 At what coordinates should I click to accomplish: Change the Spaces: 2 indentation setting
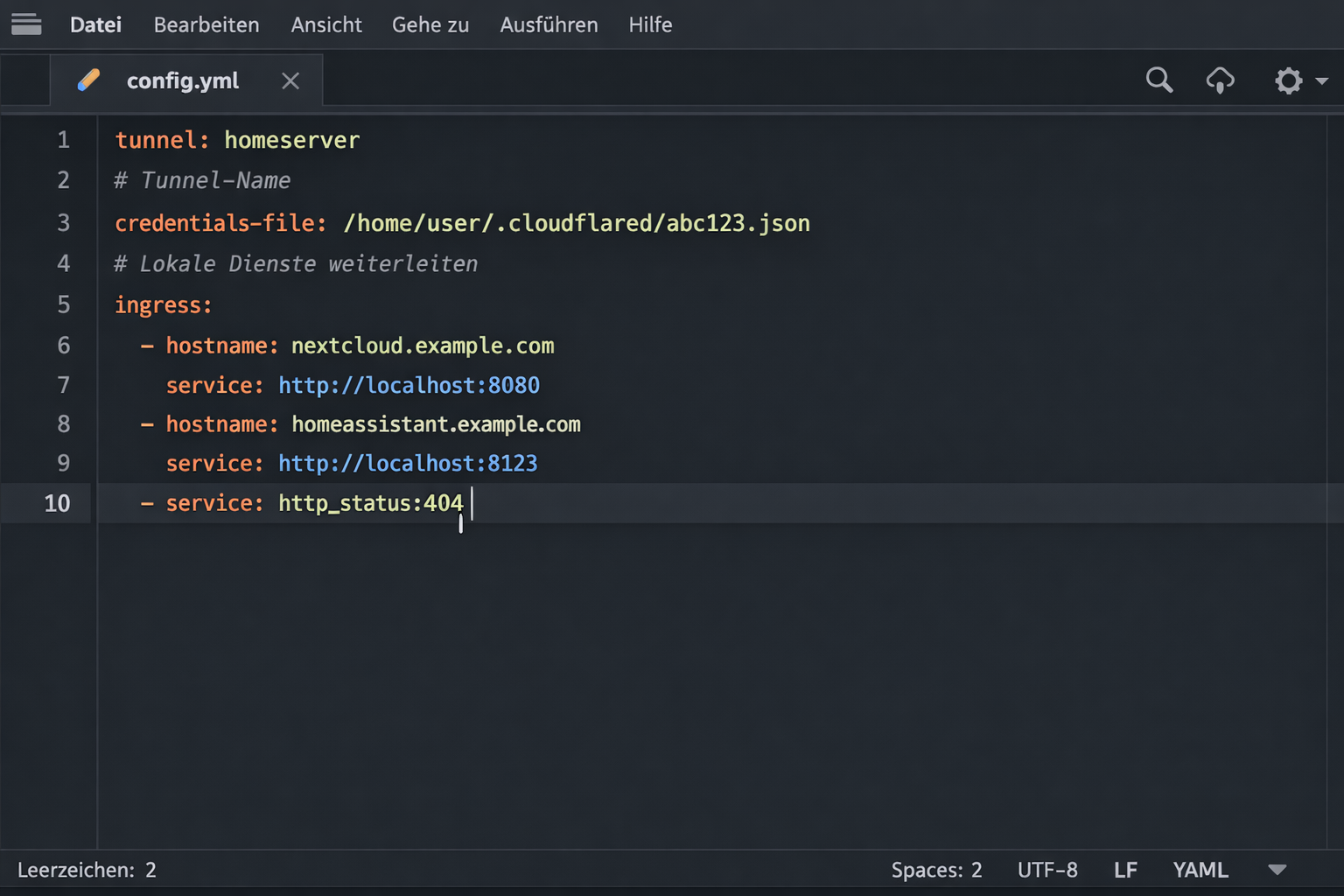coord(936,869)
